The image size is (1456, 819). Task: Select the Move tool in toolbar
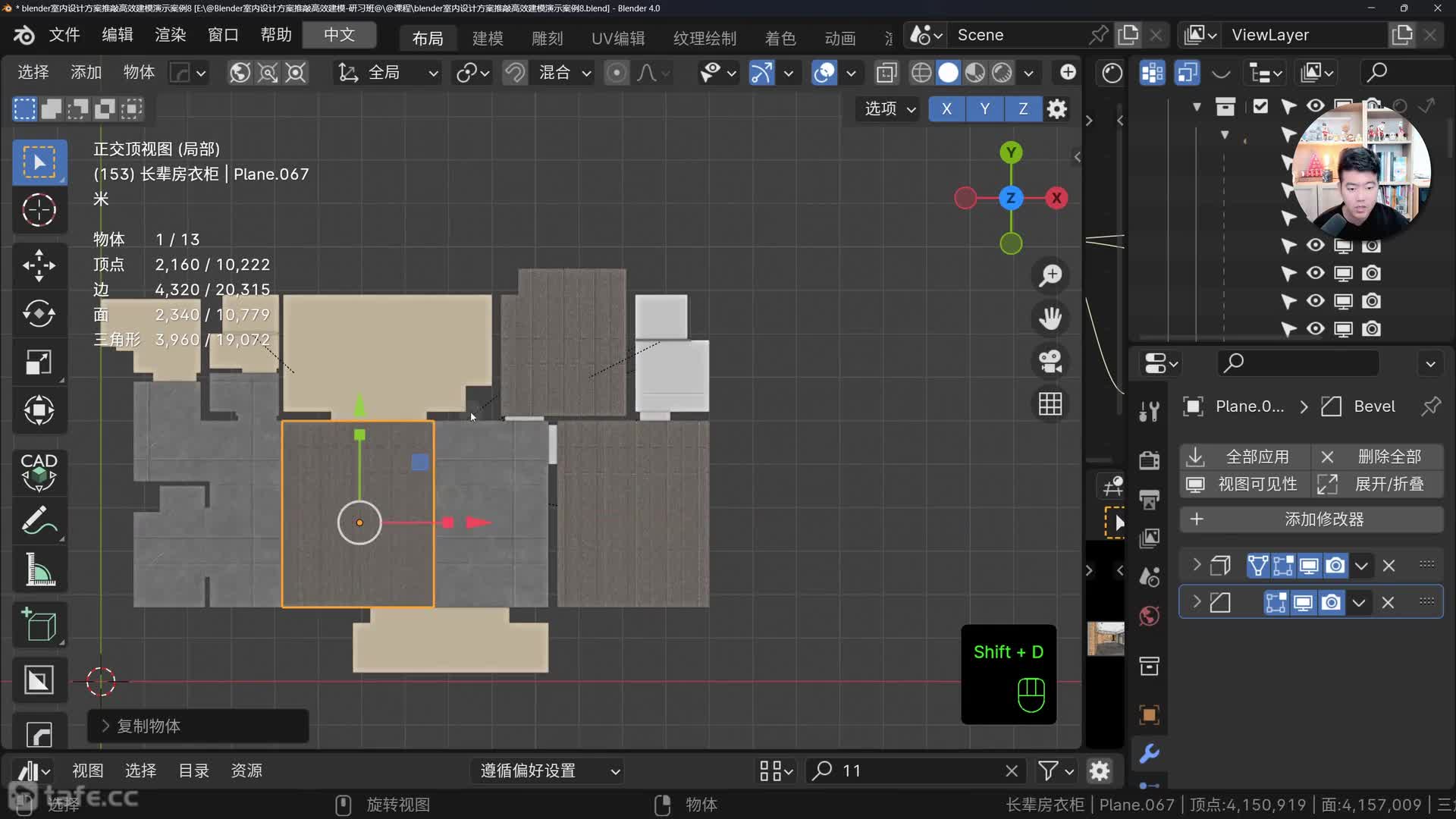click(x=39, y=265)
